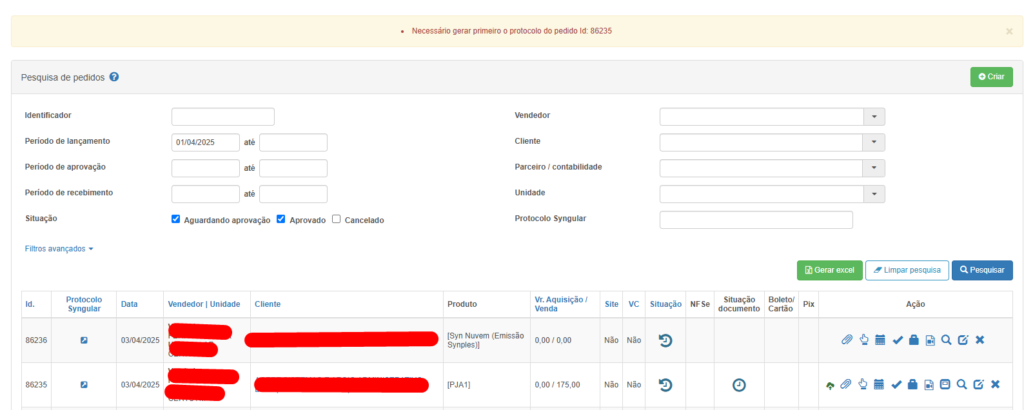Sort by the Cliente column header
The image size is (1024, 410).
(267, 303)
